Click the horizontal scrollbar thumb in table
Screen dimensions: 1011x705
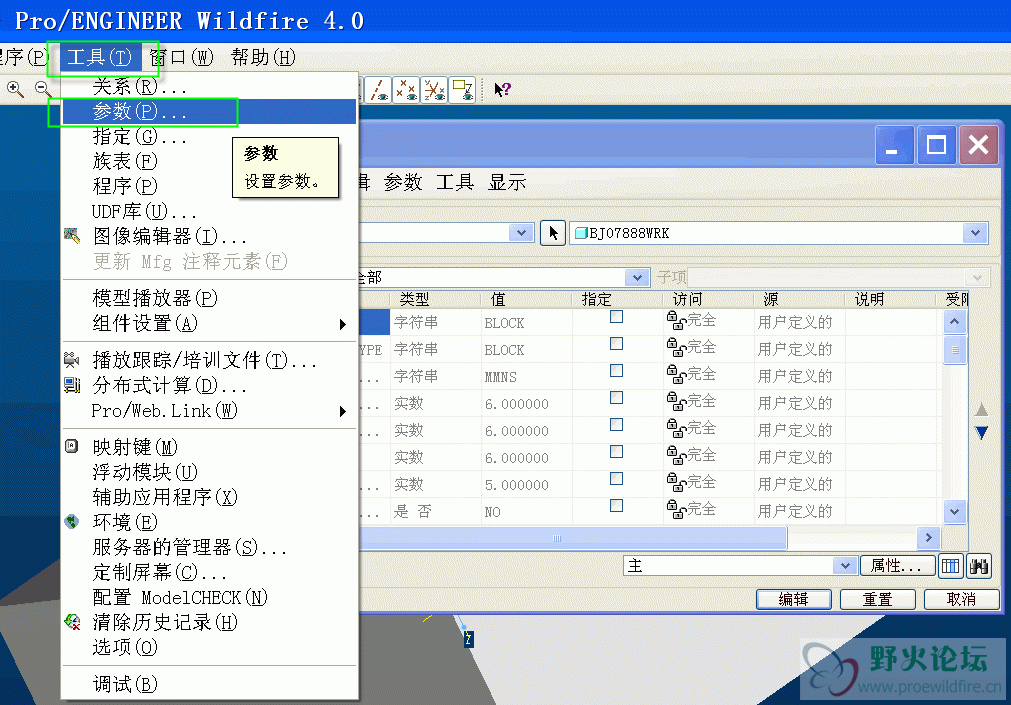(573, 538)
